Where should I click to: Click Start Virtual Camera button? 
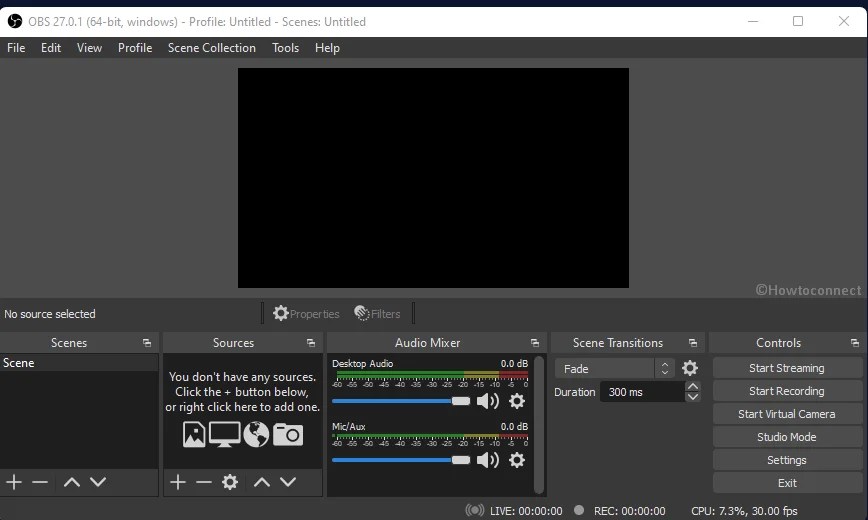click(787, 414)
